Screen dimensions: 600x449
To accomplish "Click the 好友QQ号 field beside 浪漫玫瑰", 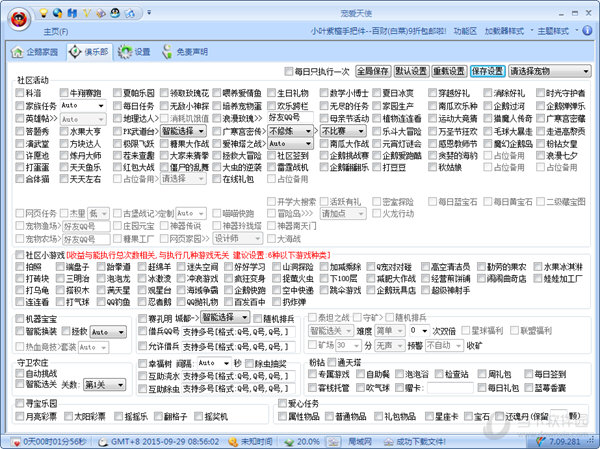I will tap(290, 118).
